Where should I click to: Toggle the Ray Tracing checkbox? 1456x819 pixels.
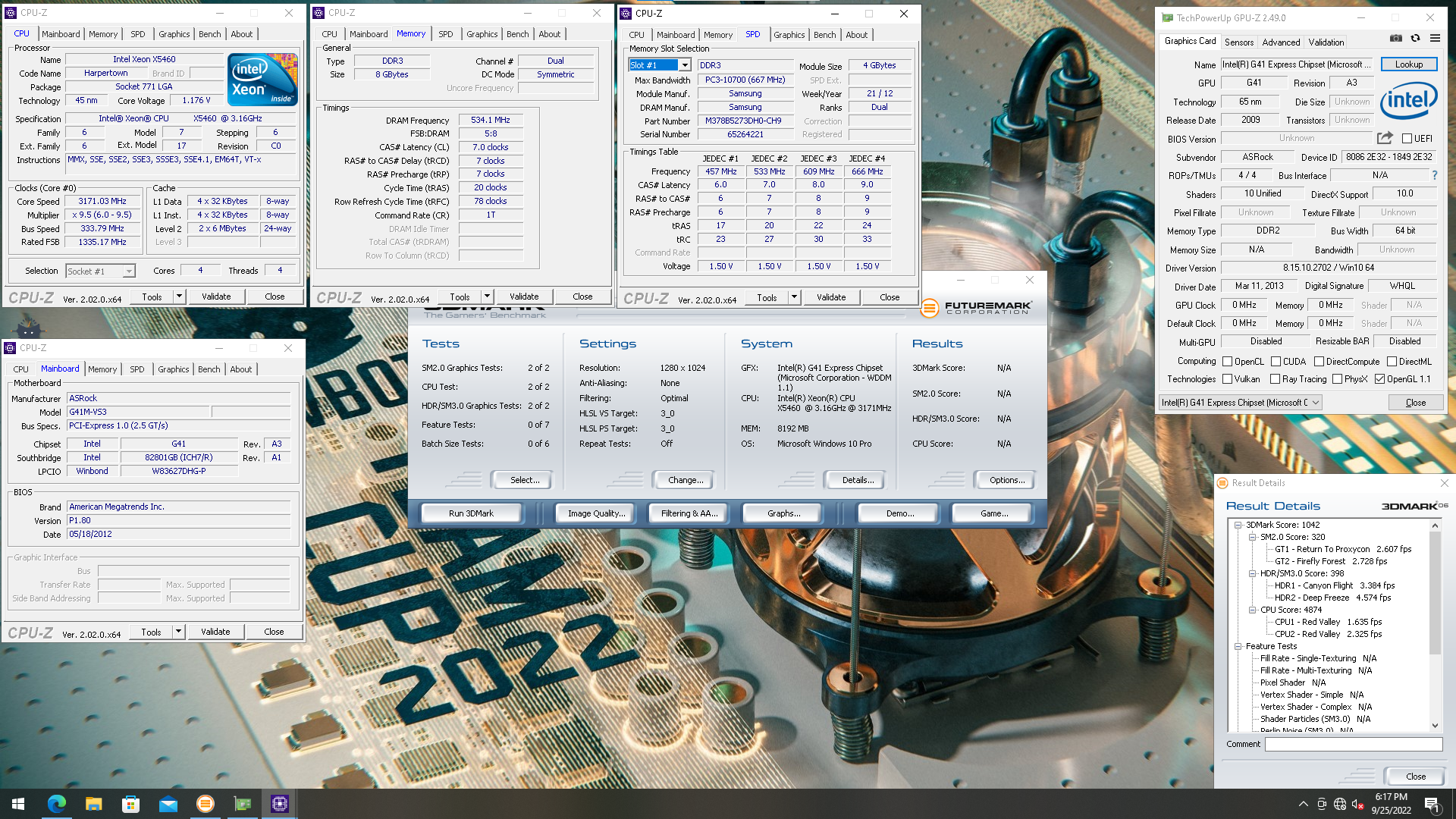point(1275,379)
